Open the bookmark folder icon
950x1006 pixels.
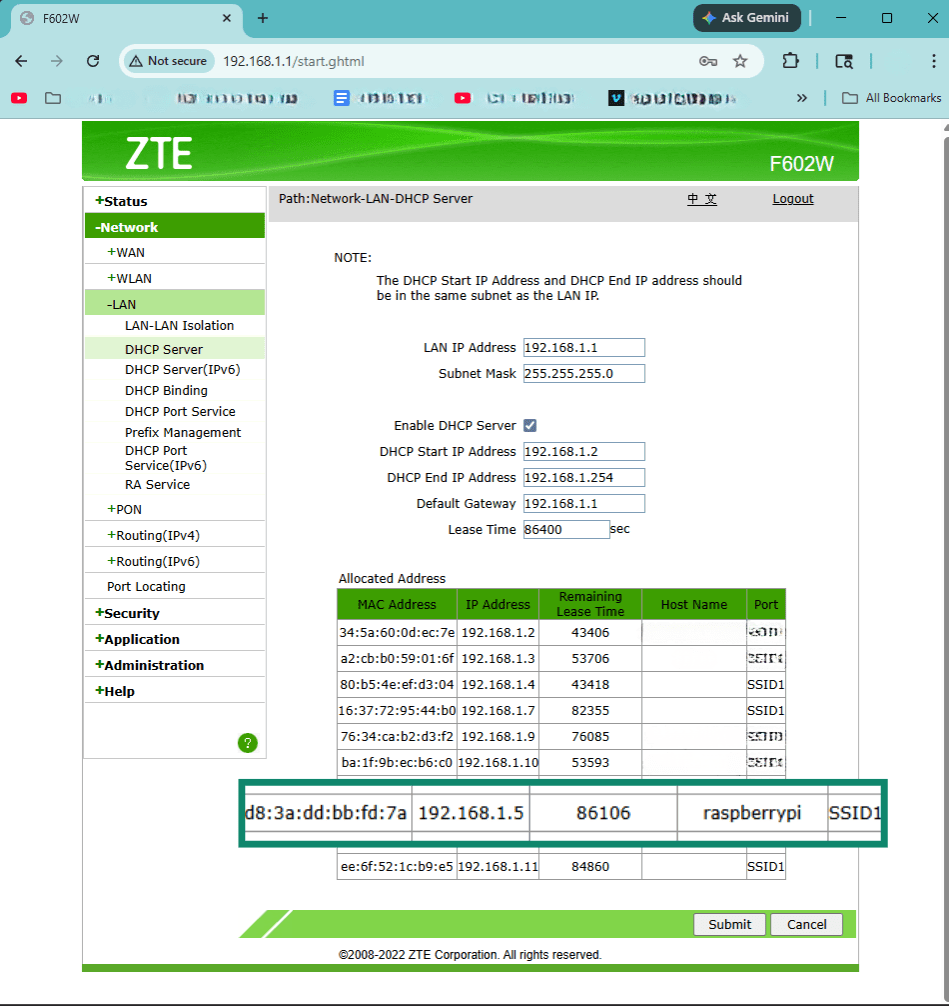click(53, 98)
